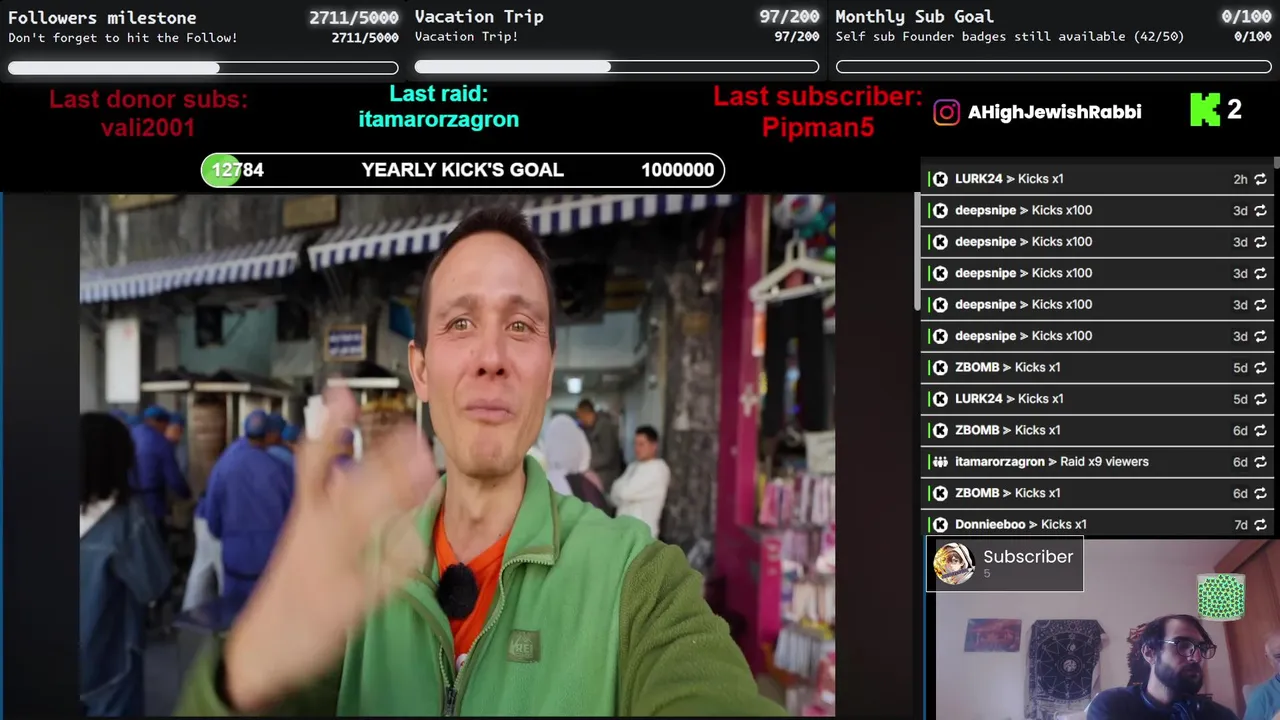1280x720 pixels.
Task: Replay the LURK24 Kicks event from 5d ago
Action: click(1260, 399)
